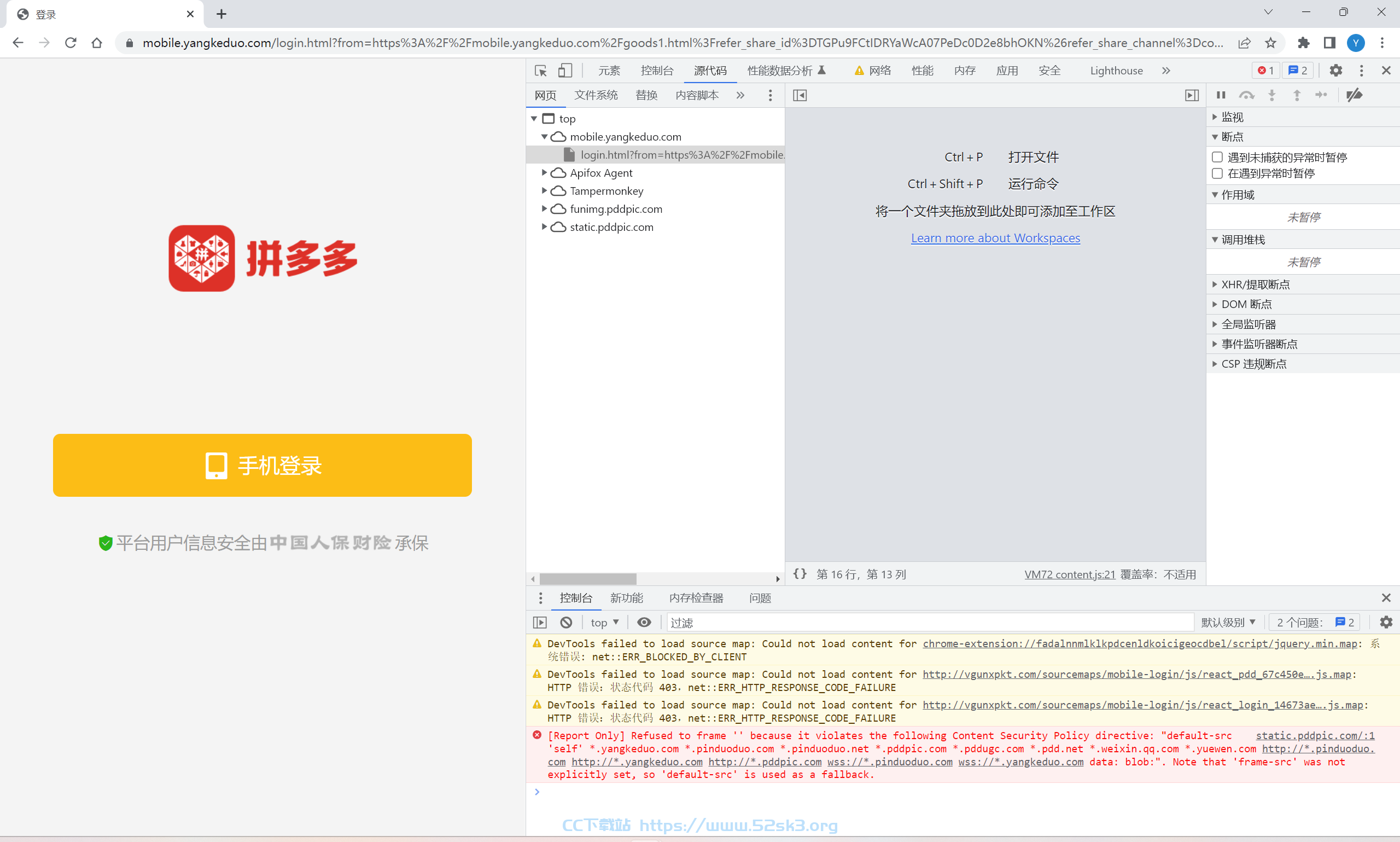Open DevTools settings gear
This screenshot has width=1400, height=842.
[x=1336, y=71]
